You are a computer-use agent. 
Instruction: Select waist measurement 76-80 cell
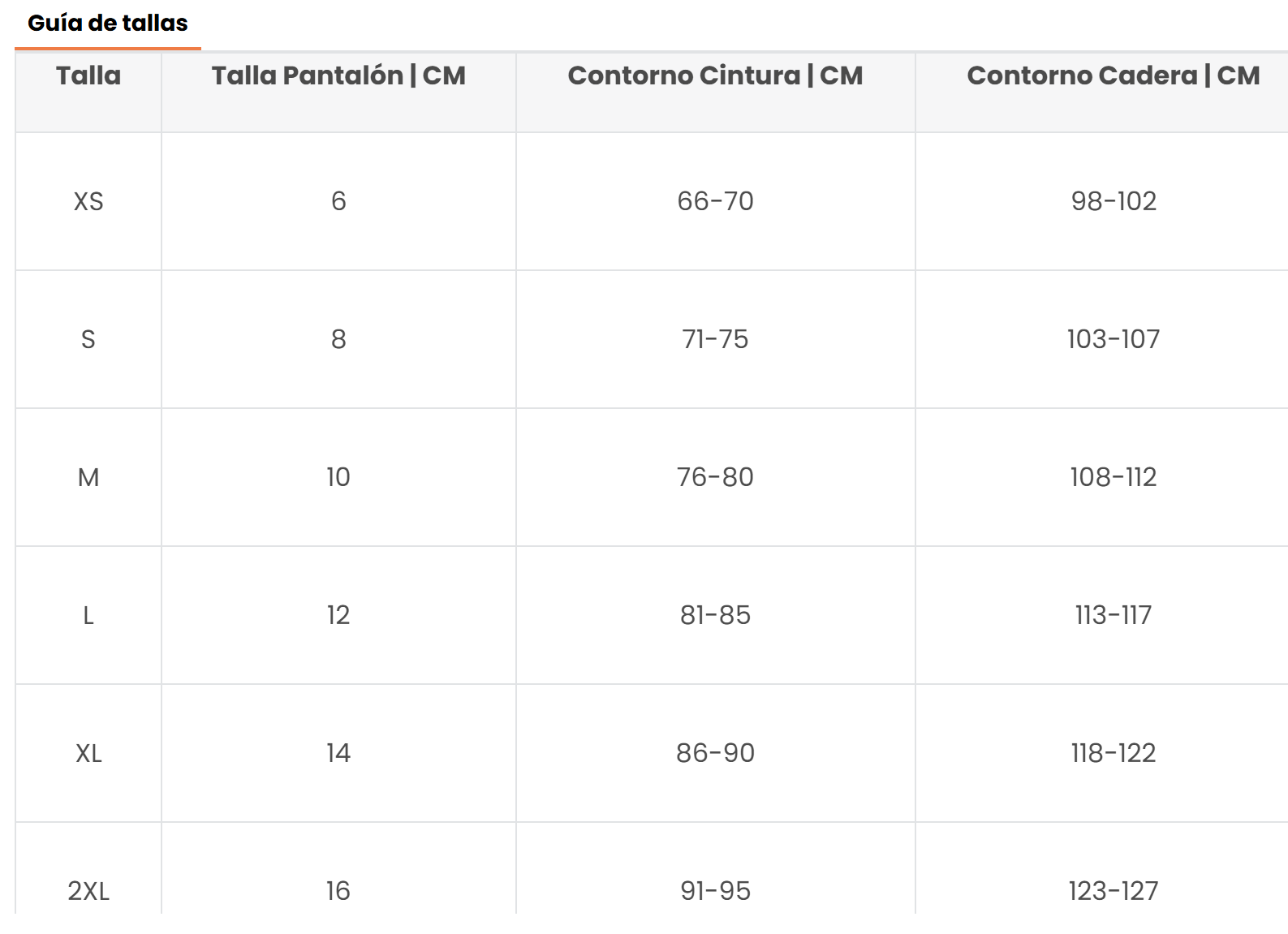tap(715, 477)
